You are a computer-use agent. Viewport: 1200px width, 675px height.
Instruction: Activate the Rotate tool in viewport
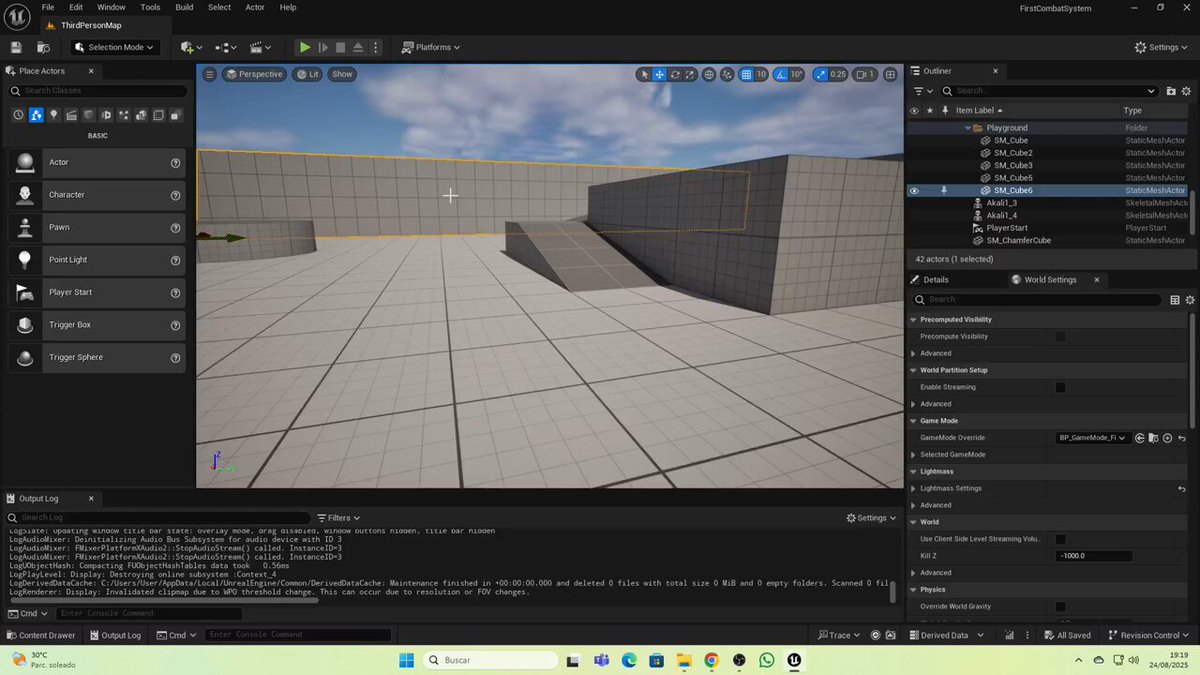pyautogui.click(x=675, y=74)
